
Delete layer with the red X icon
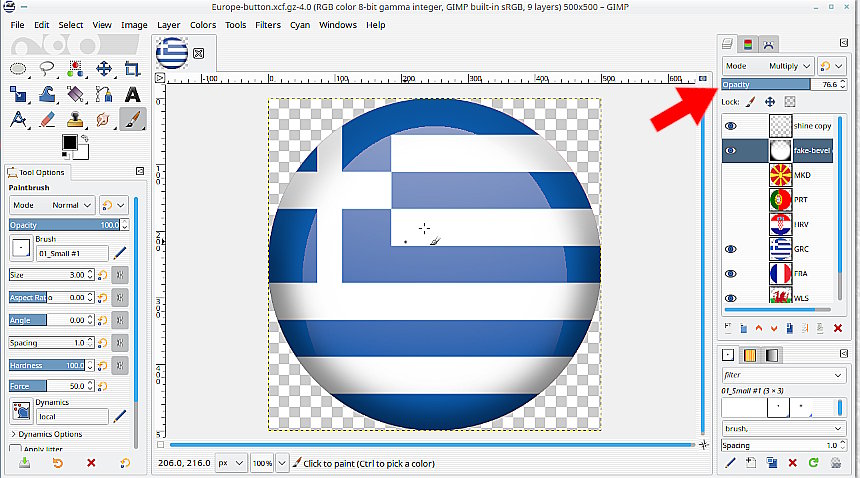click(838, 328)
